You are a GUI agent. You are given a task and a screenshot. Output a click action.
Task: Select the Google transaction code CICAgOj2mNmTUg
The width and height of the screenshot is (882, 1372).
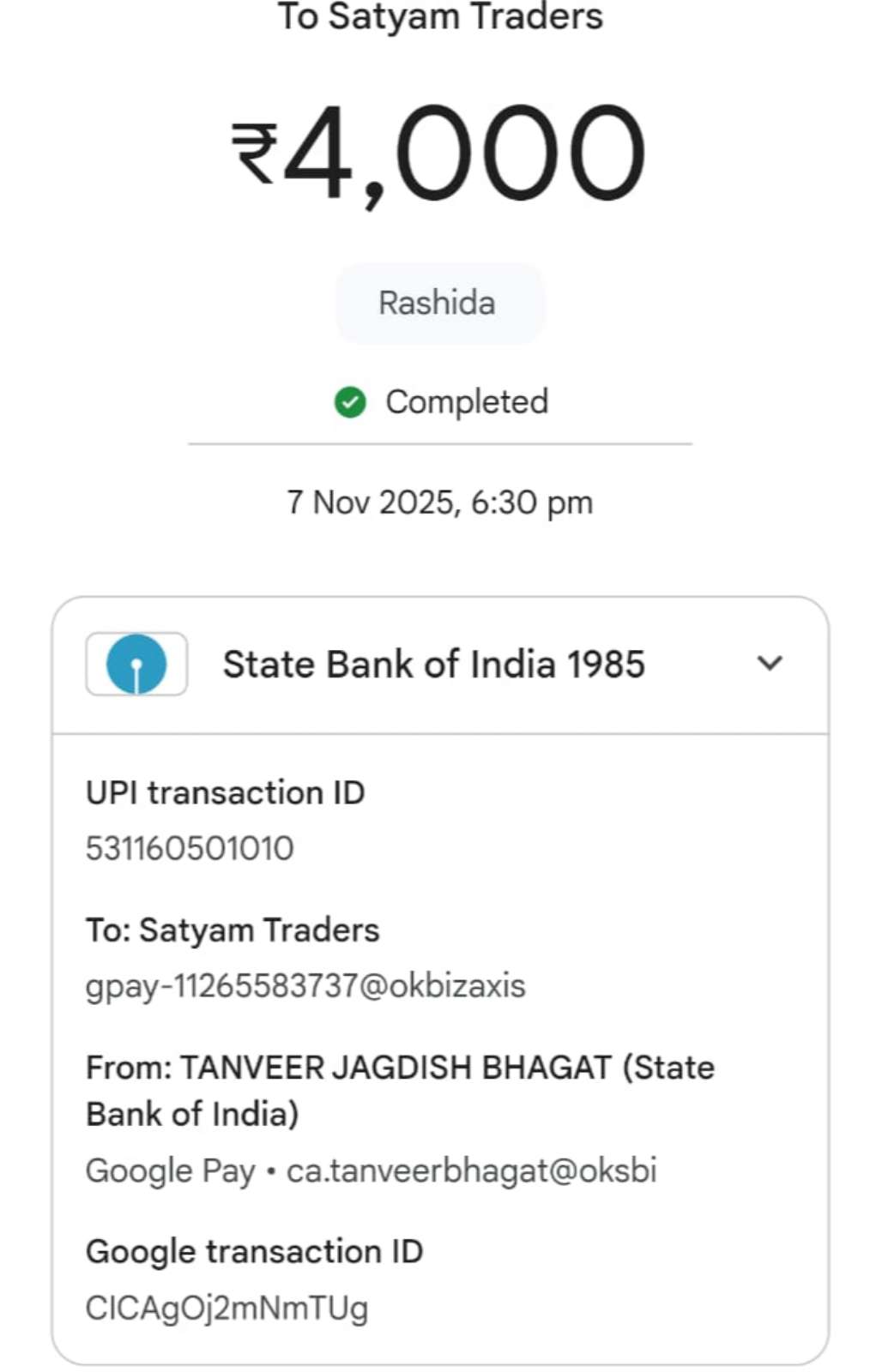[x=227, y=1309]
